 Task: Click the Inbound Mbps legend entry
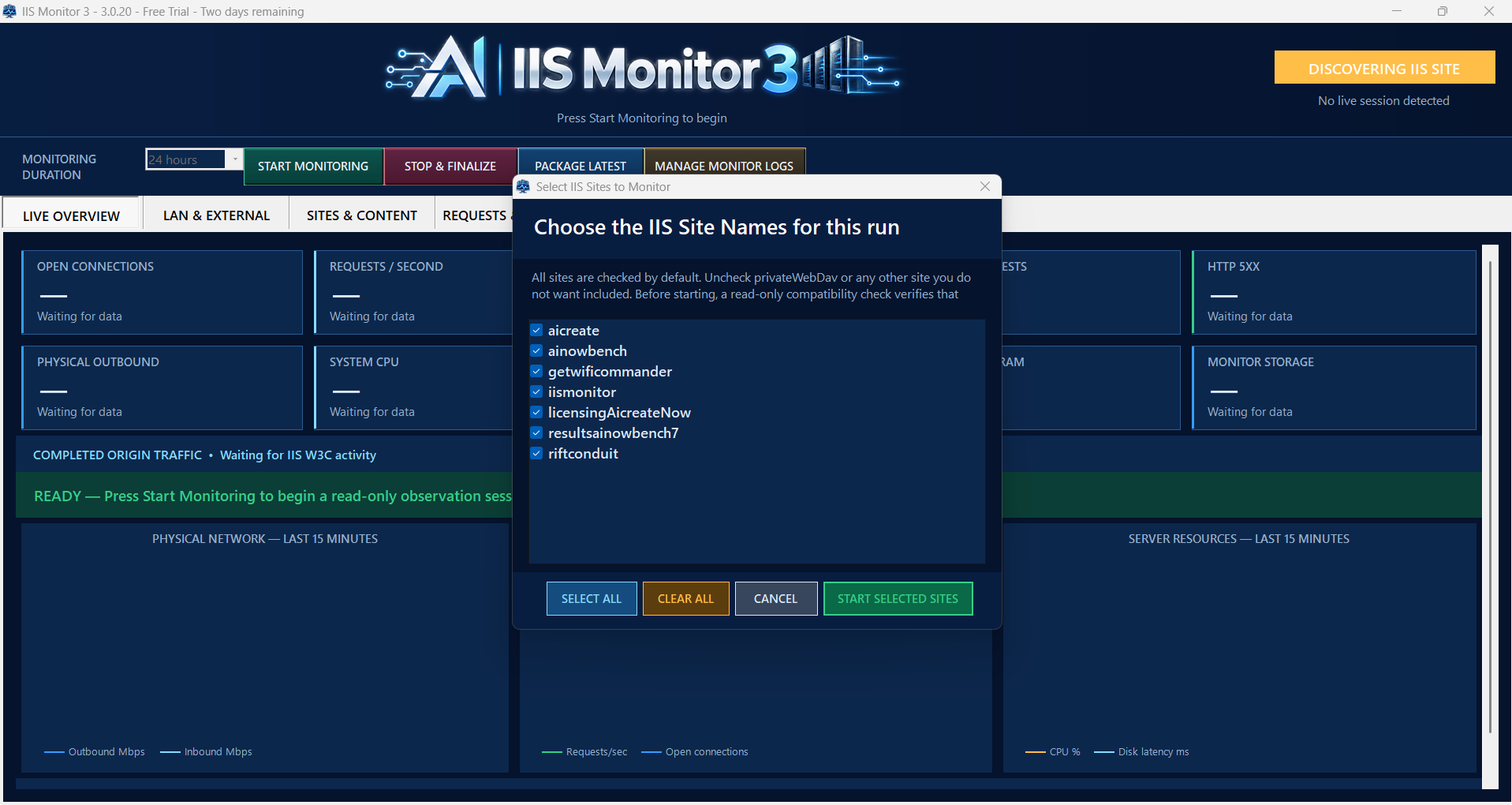[x=207, y=752]
